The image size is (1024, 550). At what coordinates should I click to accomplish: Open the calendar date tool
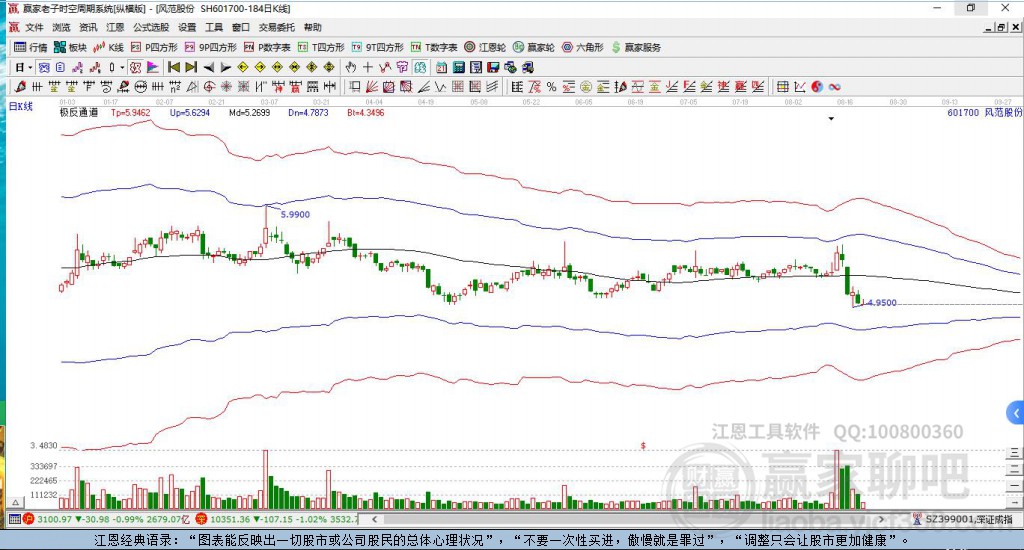pyautogui.click(x=441, y=67)
